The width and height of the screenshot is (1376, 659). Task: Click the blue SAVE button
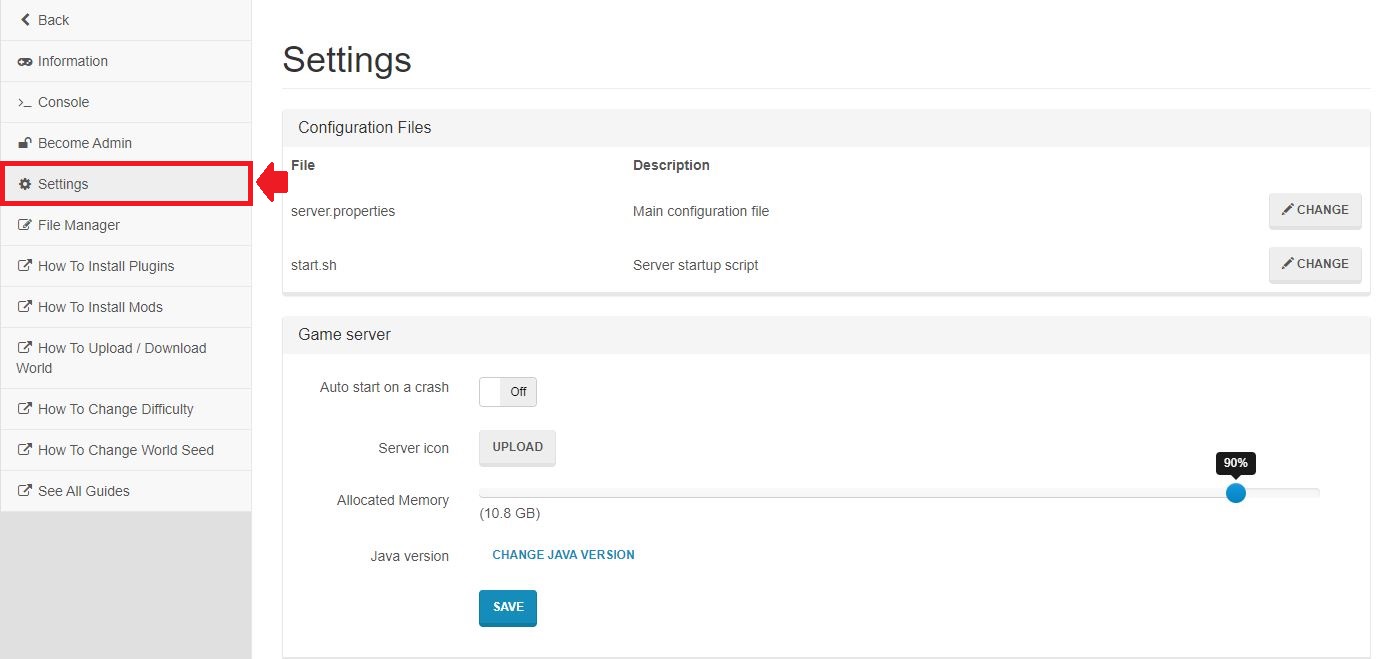click(508, 607)
